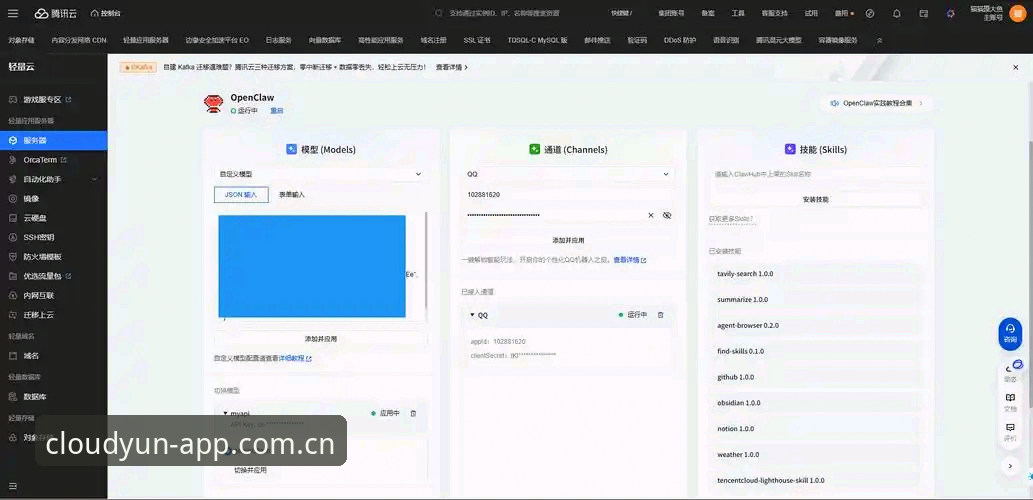Collapse the shortcut bar with double chevron
Screen dimensions: 1033x500
click(879, 40)
